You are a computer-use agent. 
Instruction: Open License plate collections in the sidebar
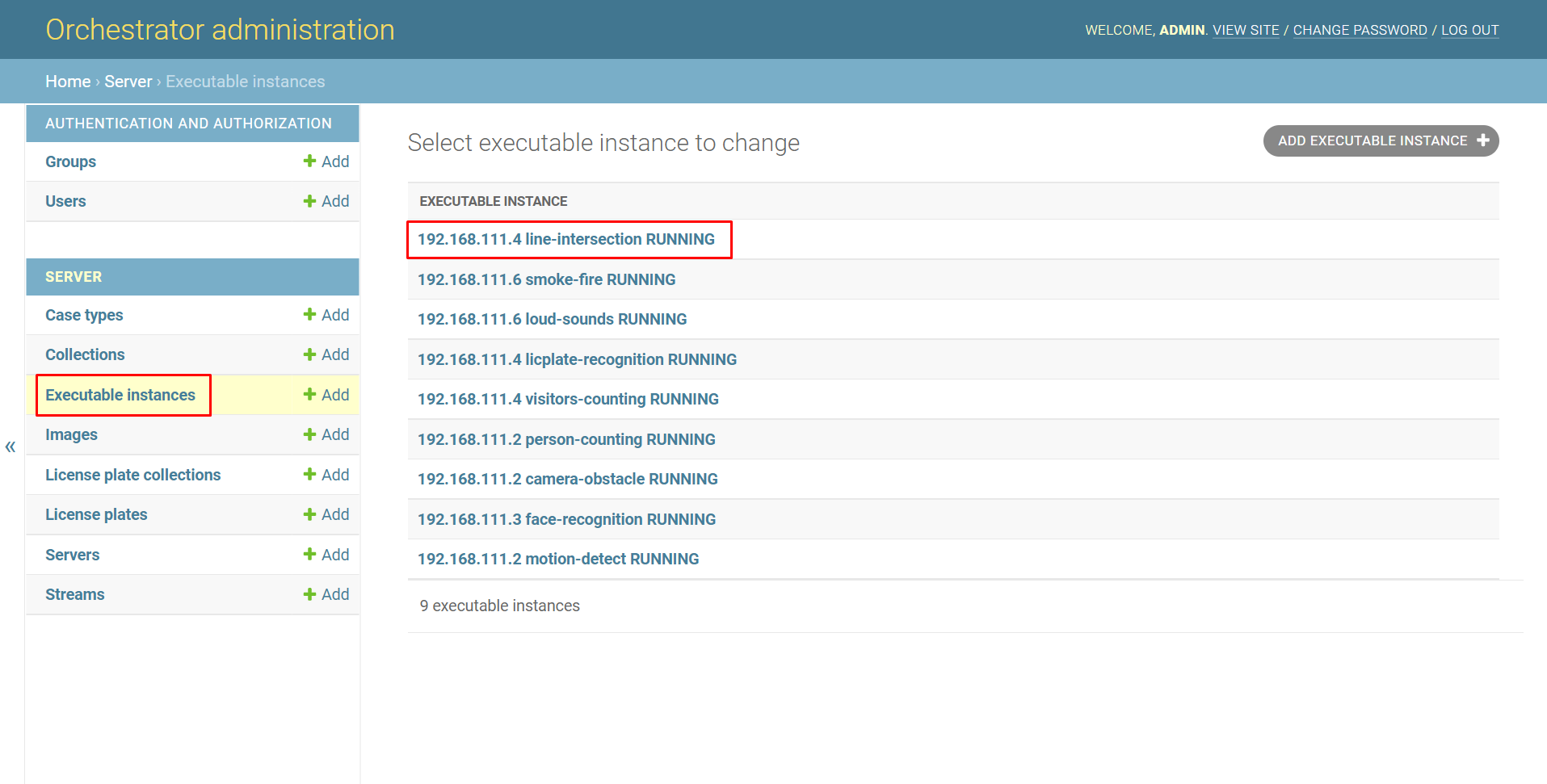(x=132, y=475)
